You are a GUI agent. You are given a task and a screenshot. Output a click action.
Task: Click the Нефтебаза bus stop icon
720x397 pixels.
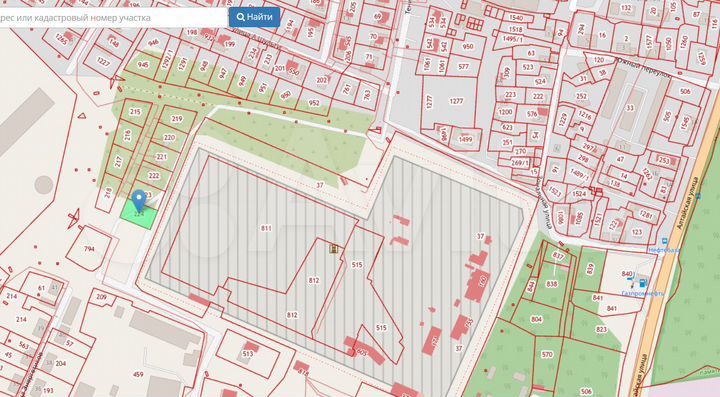point(664,241)
